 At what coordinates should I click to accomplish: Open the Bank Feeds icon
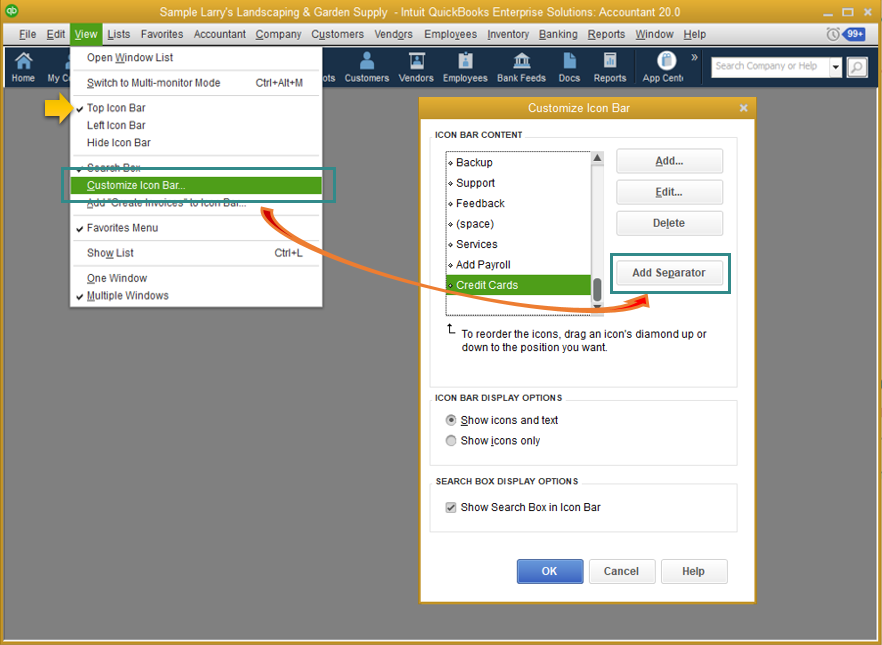521,67
